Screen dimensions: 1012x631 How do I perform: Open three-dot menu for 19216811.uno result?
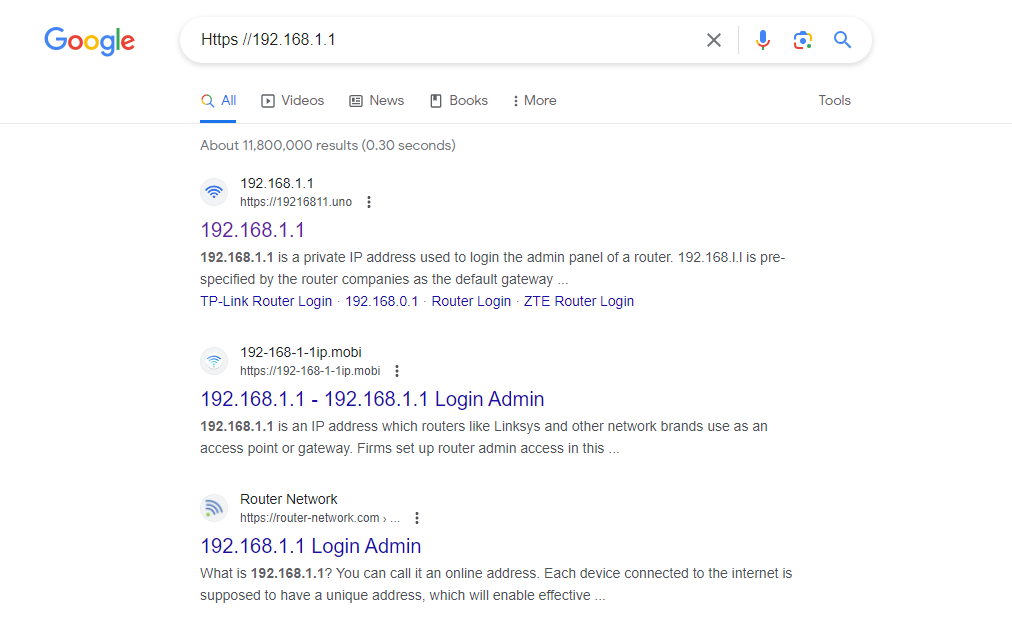[x=369, y=202]
